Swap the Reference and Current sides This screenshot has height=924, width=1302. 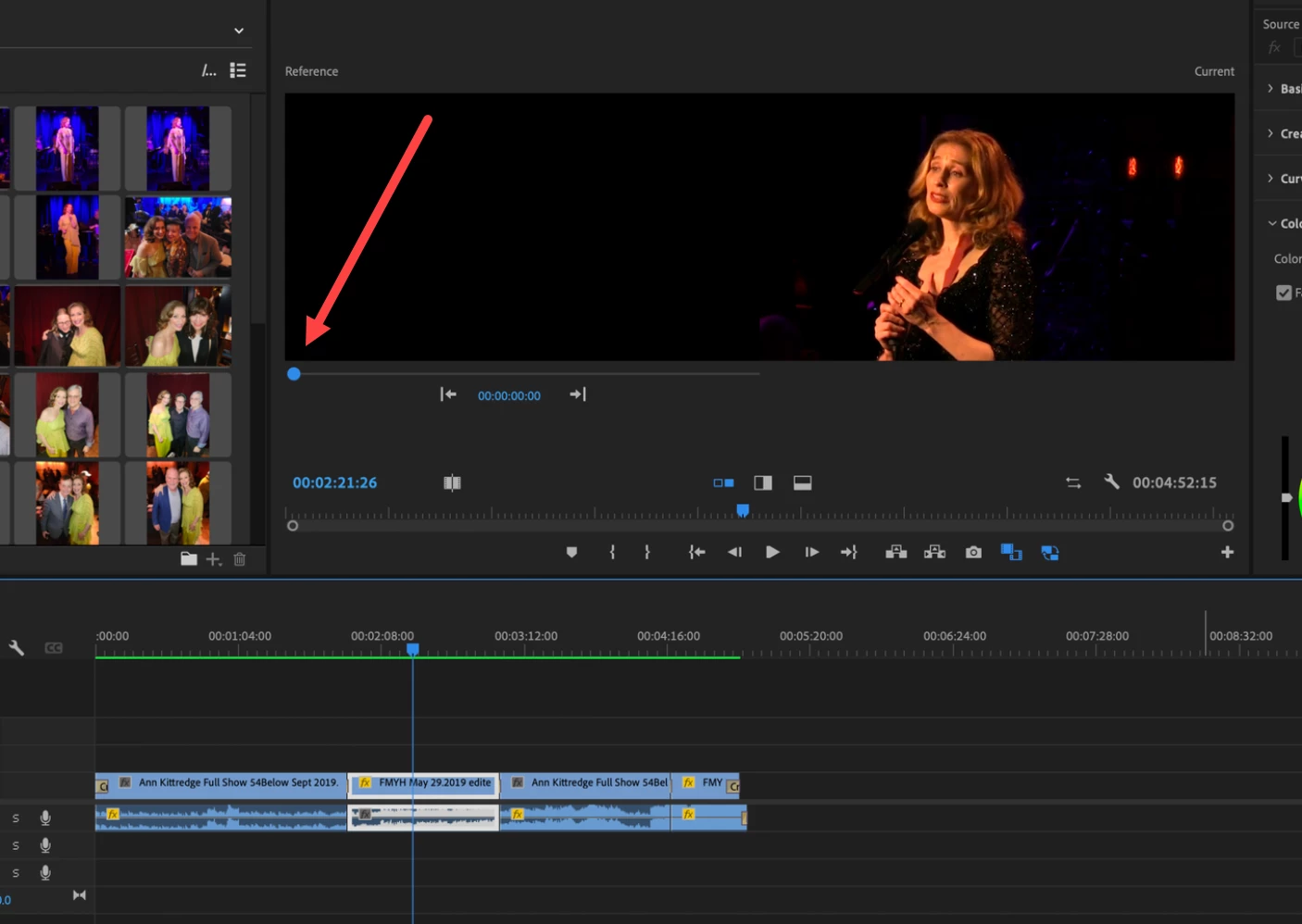pyautogui.click(x=1073, y=482)
